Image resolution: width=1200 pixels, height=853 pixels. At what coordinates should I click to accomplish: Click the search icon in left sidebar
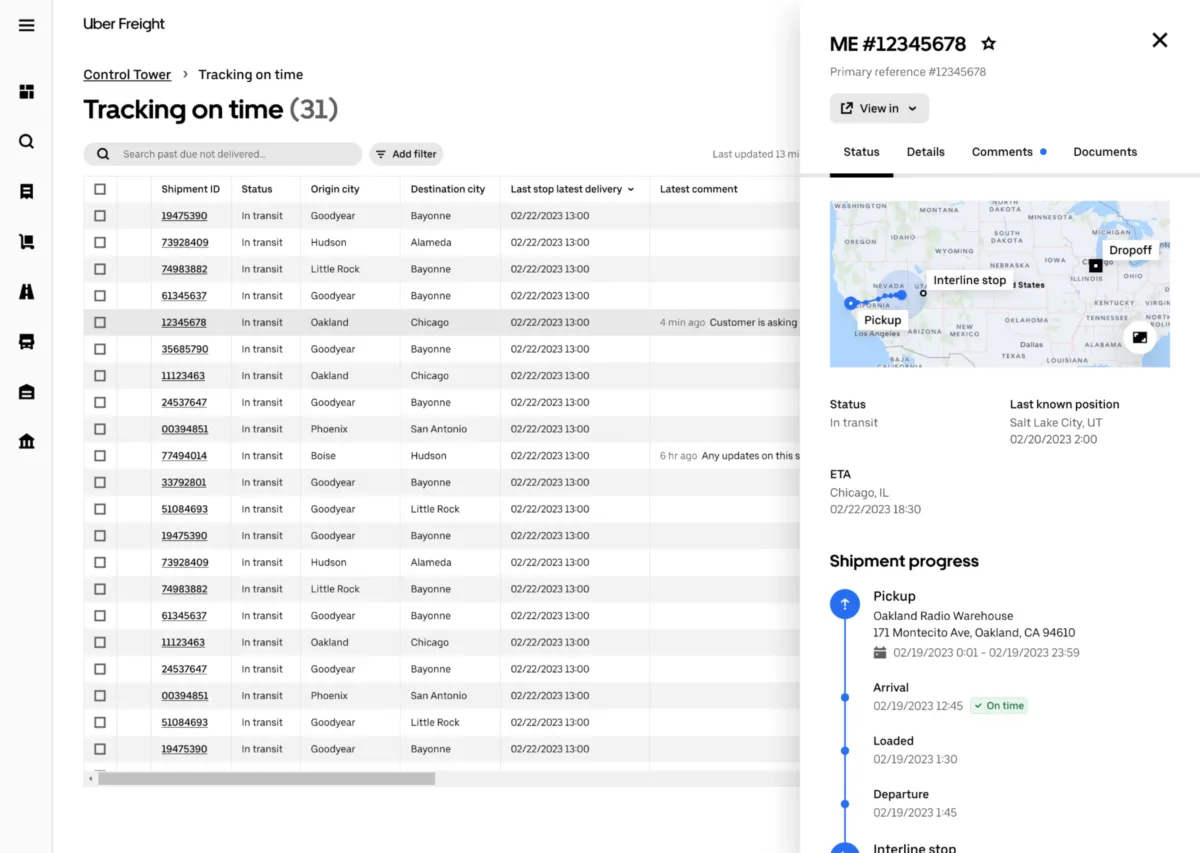click(x=27, y=141)
